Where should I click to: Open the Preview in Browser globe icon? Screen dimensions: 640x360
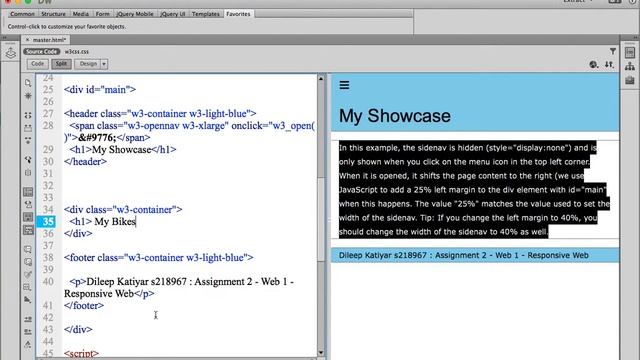click(594, 64)
